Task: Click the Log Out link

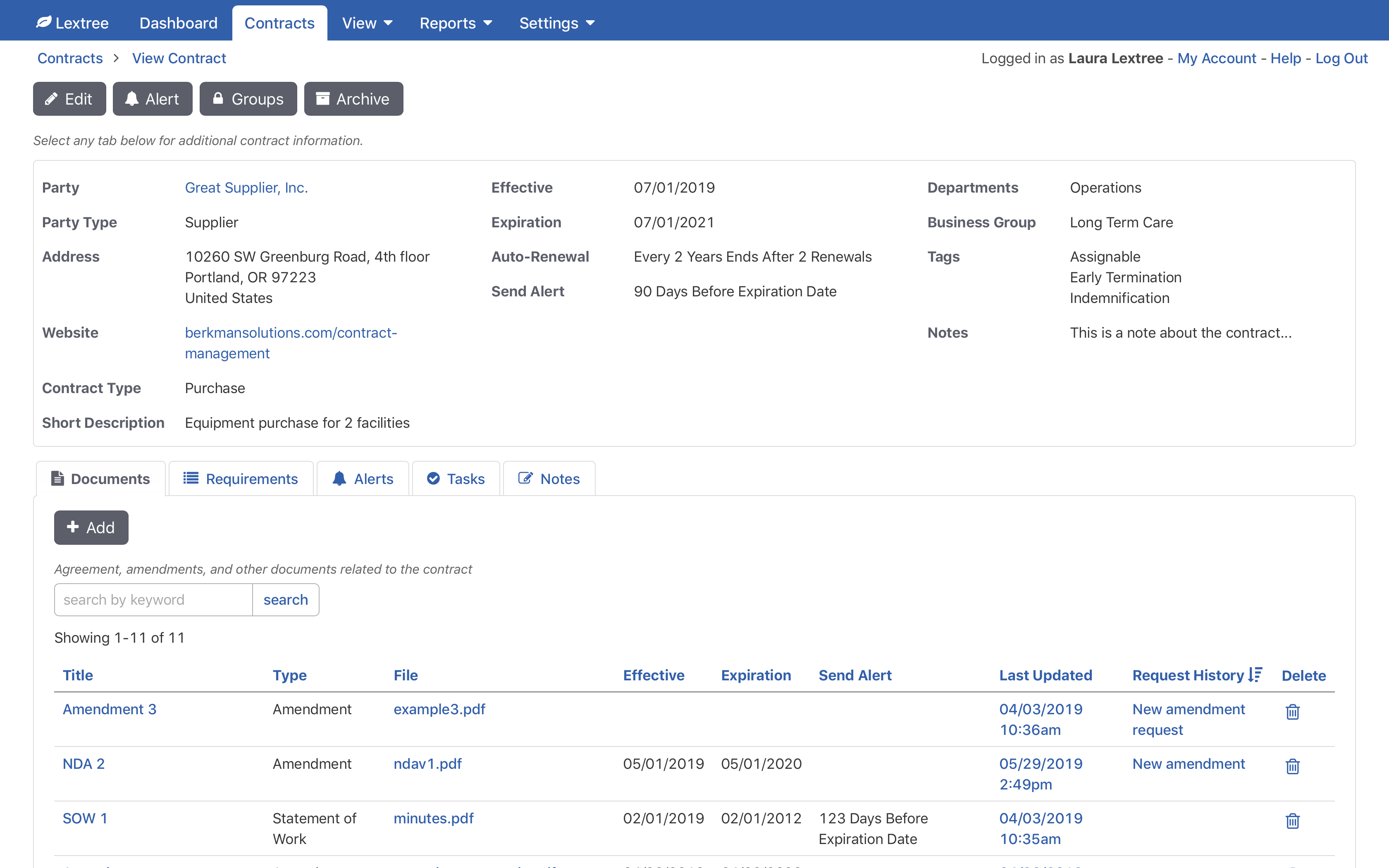Action: click(1341, 58)
